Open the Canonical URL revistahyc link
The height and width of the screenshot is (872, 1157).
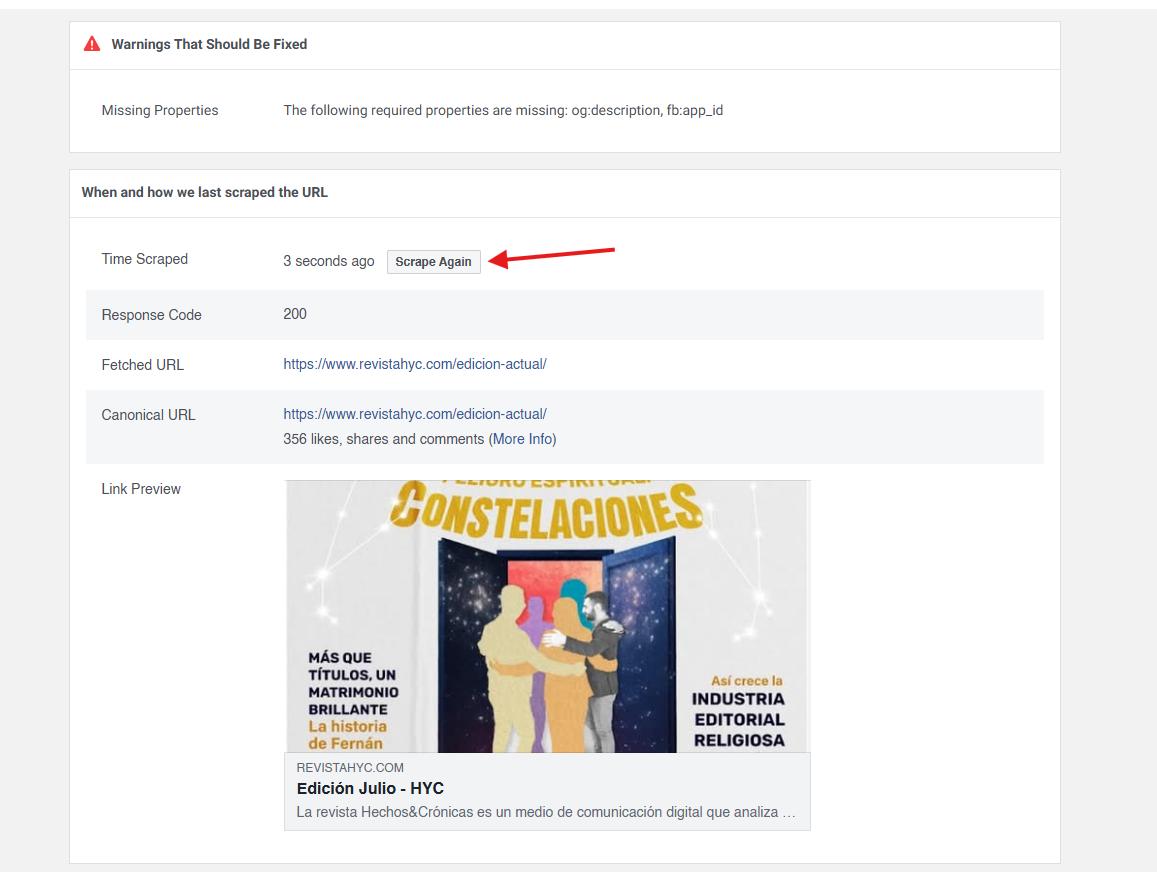click(x=415, y=414)
